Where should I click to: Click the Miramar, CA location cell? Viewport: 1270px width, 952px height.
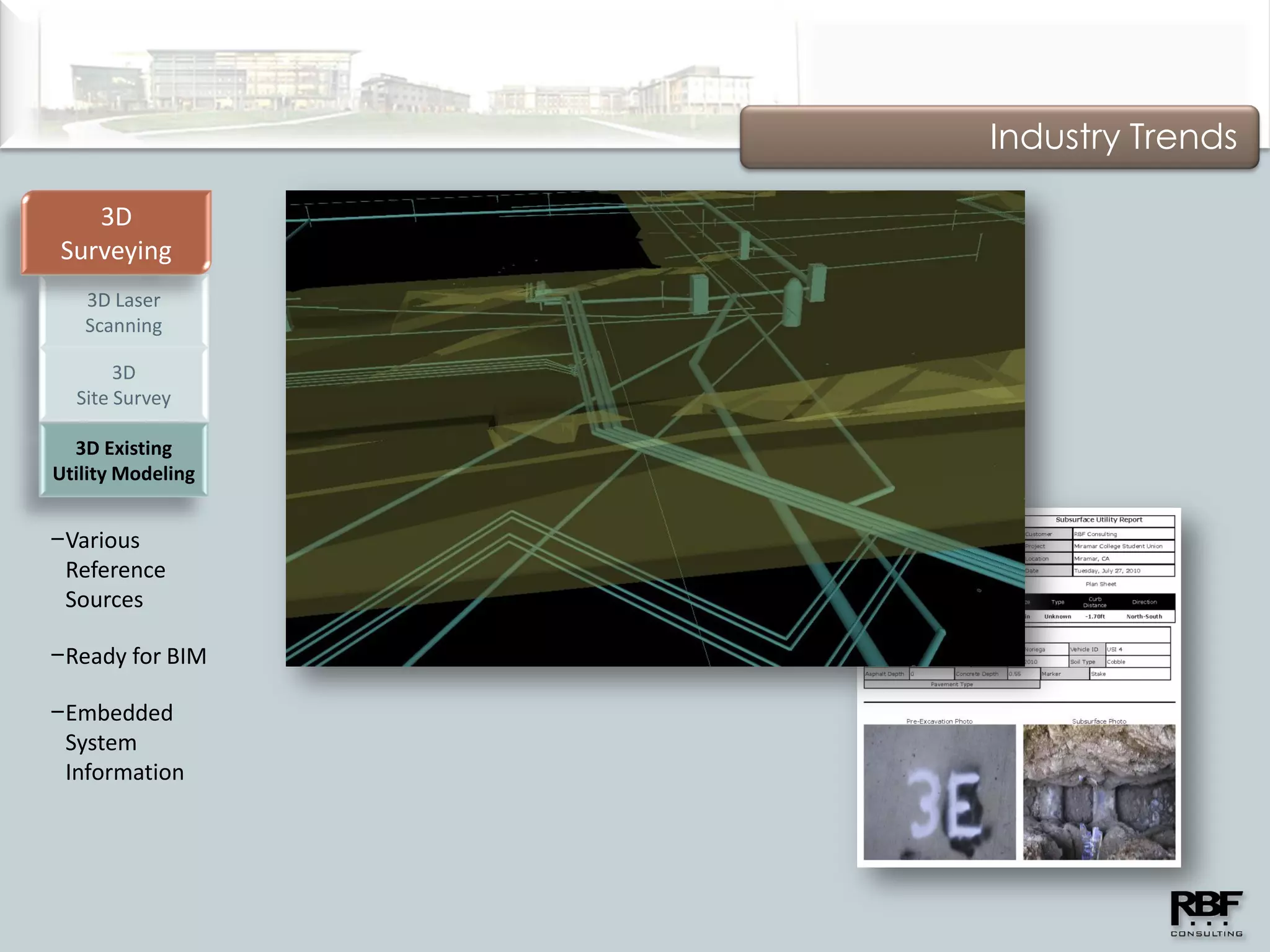click(1123, 558)
